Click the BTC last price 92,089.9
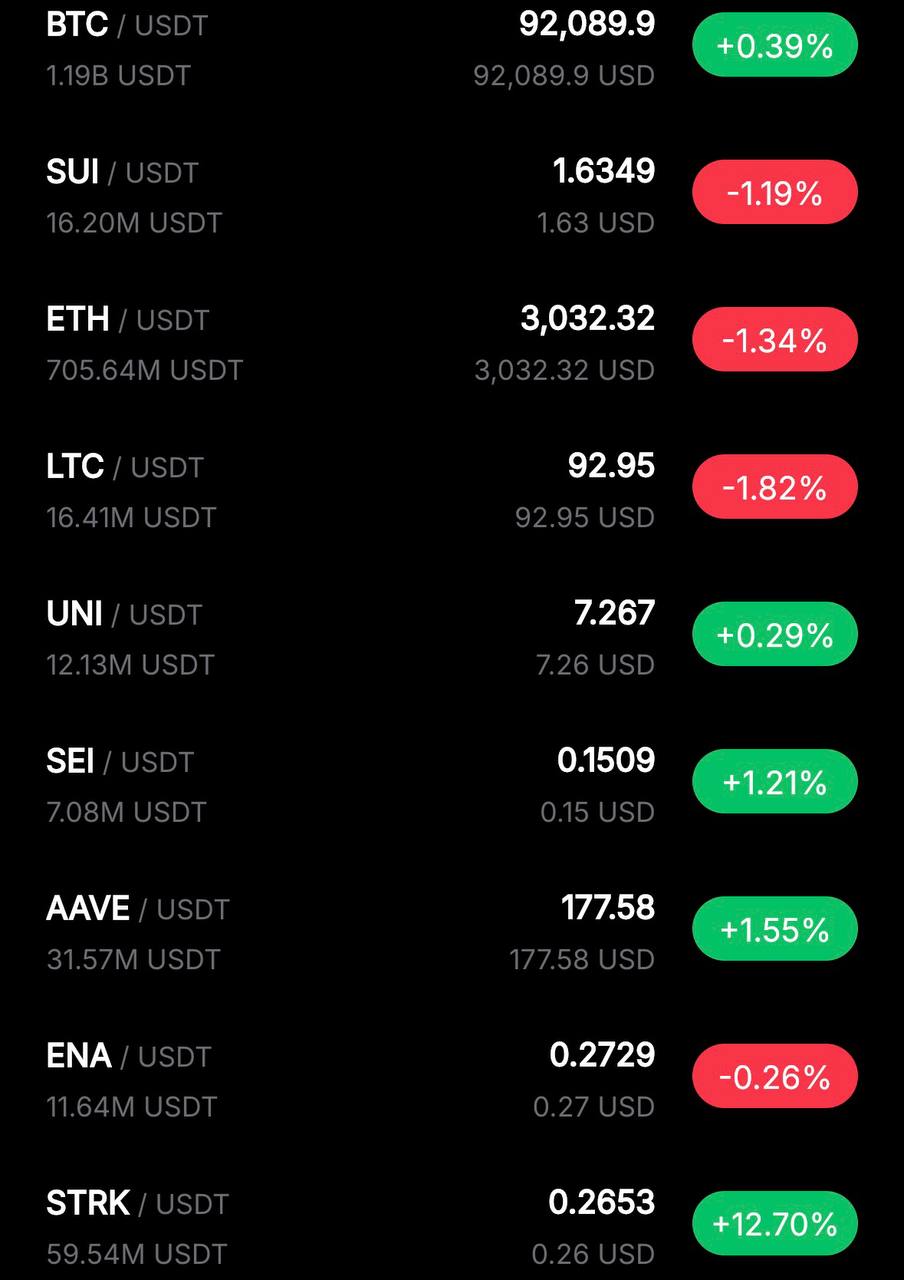This screenshot has width=904, height=1280. pos(587,25)
